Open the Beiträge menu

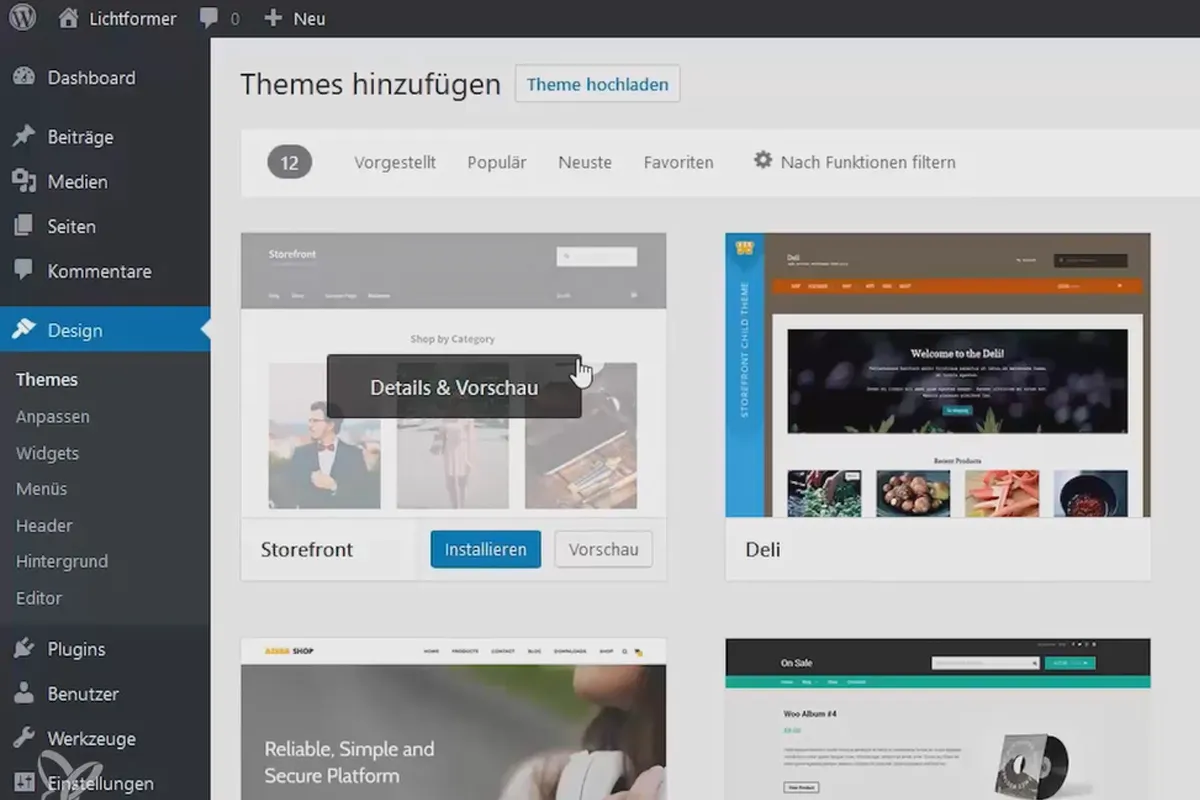(80, 137)
